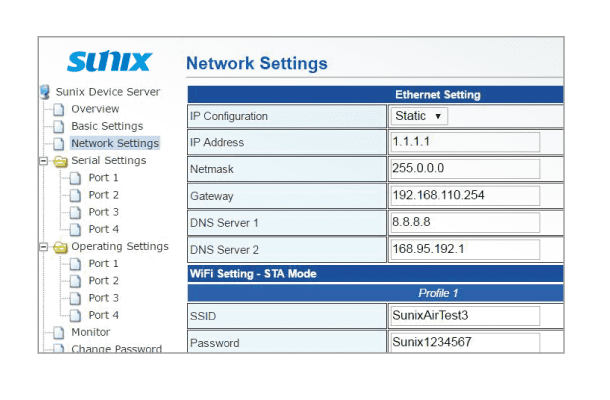Select Sunix Device Server root node

(x=108, y=92)
